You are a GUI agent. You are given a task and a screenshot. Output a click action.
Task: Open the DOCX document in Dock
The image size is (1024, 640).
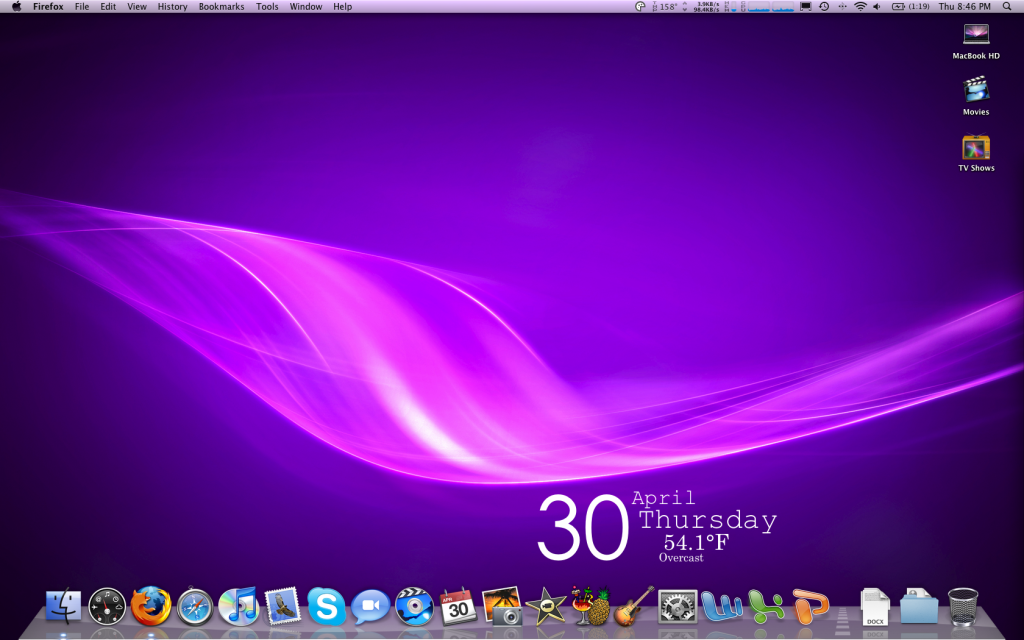[x=875, y=607]
